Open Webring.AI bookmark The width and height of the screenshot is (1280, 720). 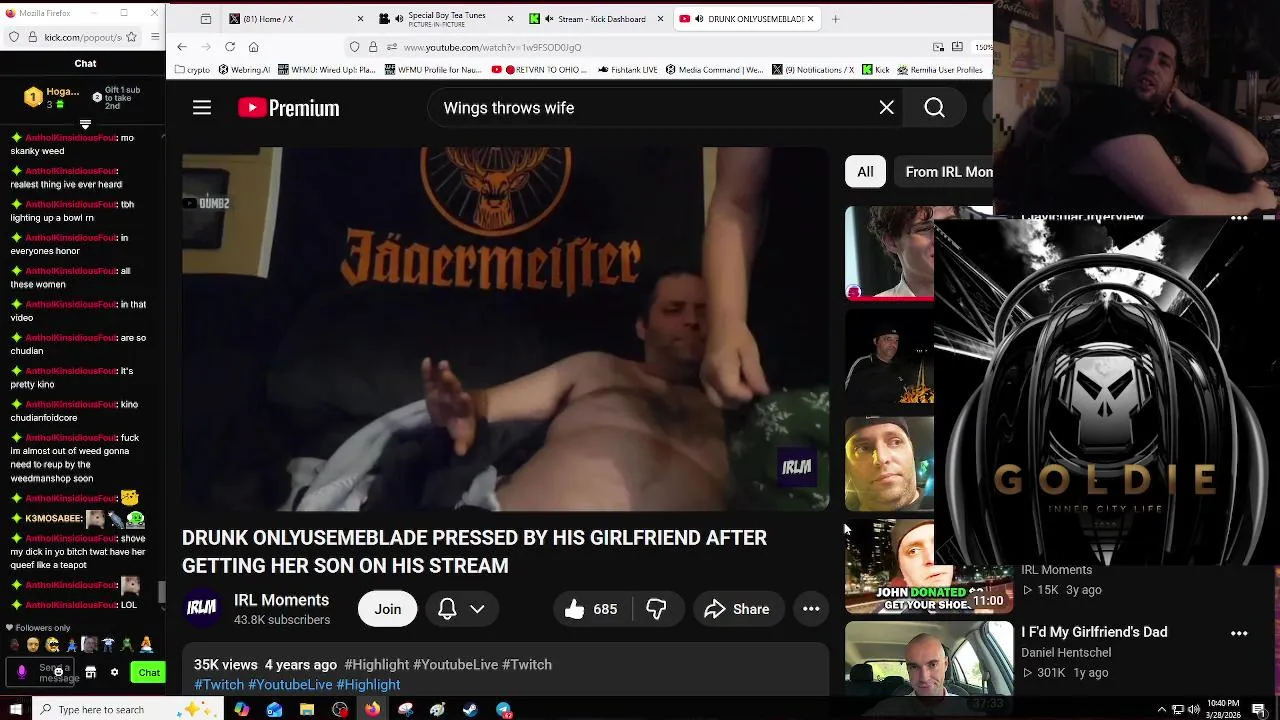244,70
